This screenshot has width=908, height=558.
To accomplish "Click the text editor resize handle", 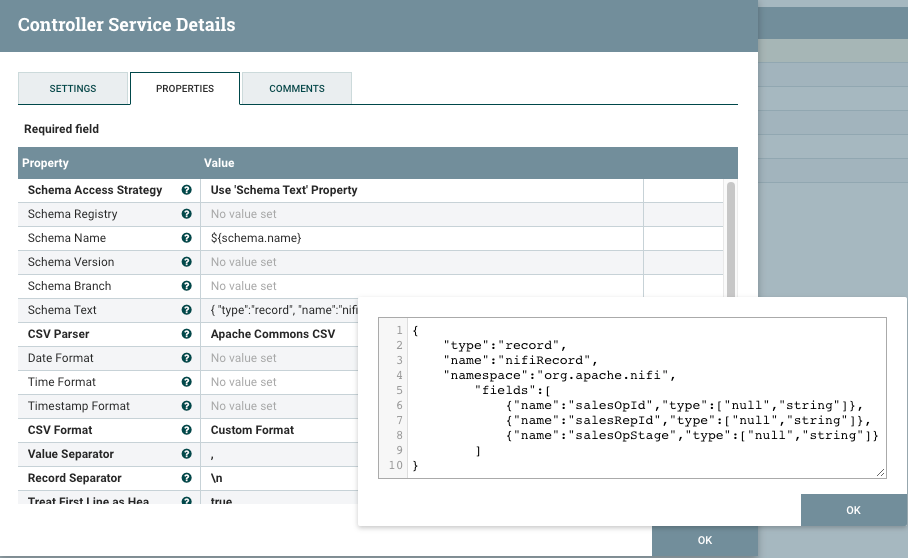I will [x=880, y=472].
